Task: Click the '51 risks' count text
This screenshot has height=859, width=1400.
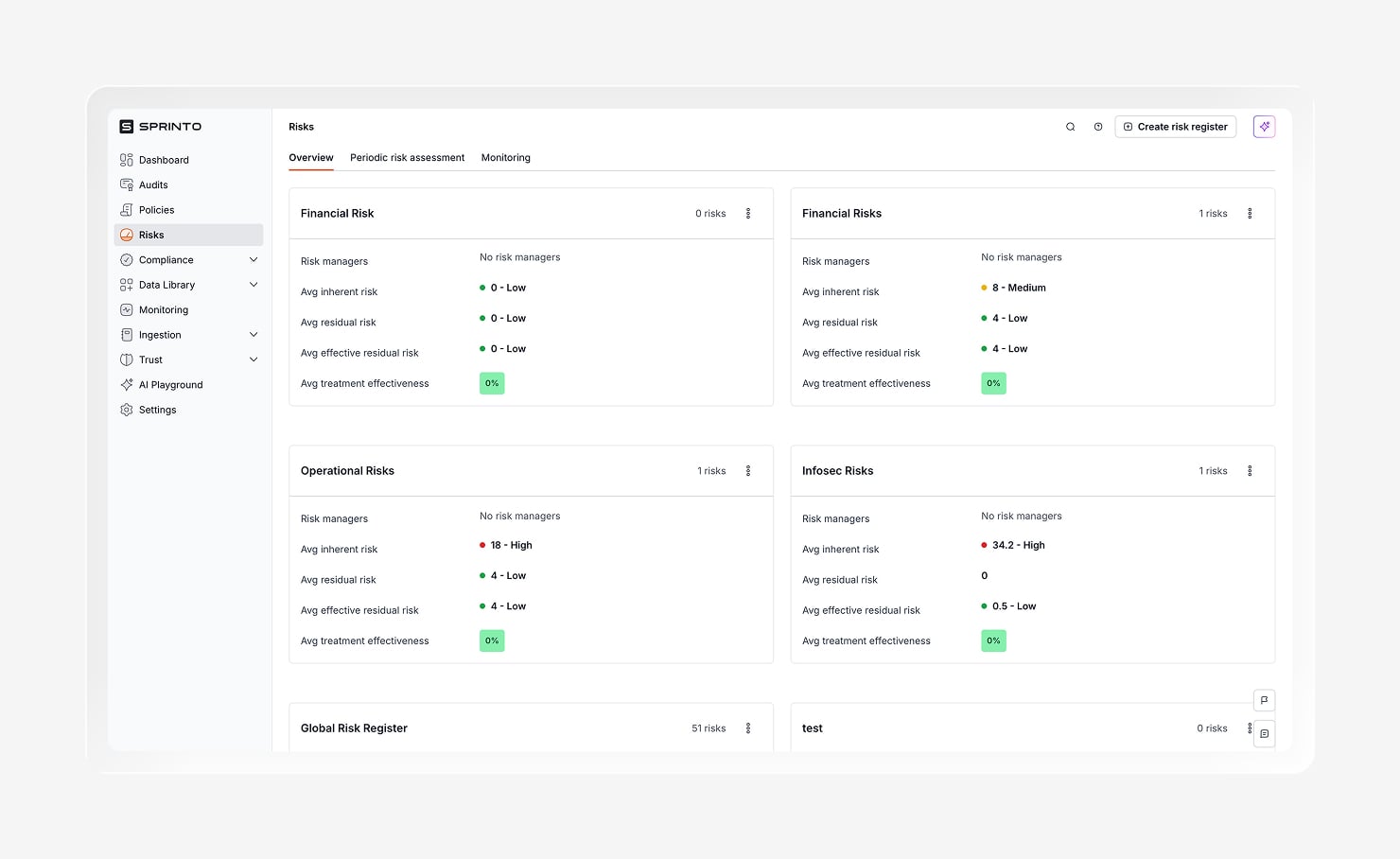Action: 709,728
